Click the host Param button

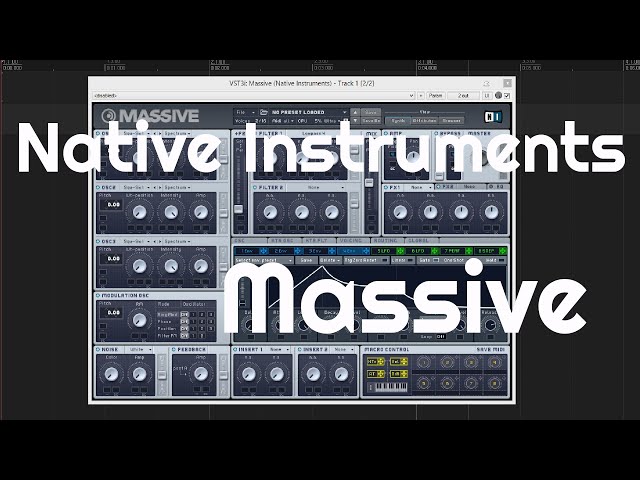point(435,96)
